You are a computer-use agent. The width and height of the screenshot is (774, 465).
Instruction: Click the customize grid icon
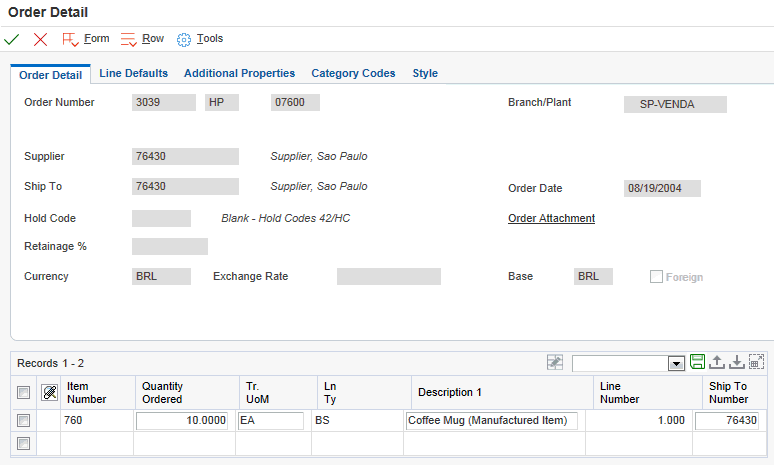click(x=554, y=362)
